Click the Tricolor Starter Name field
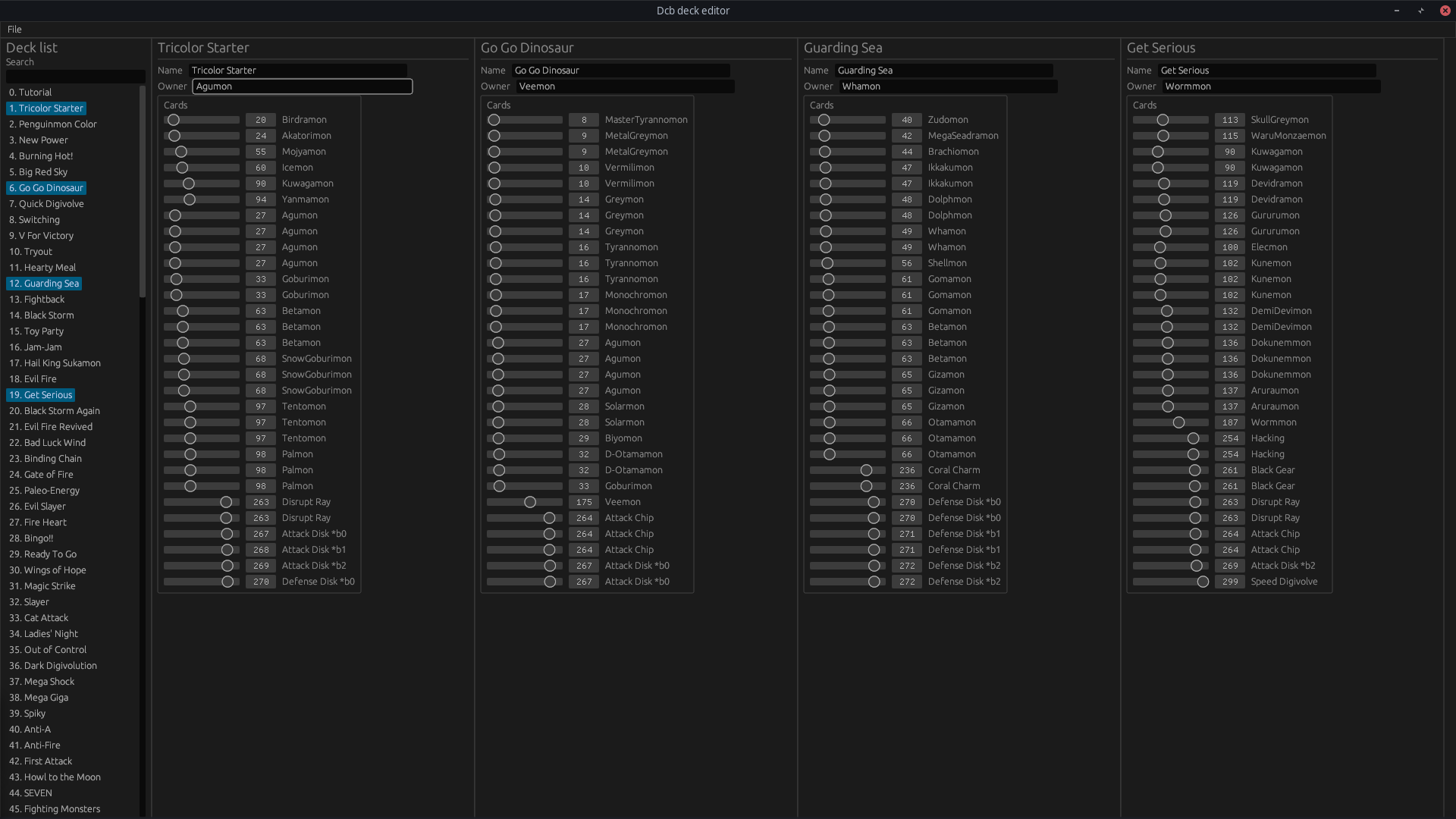This screenshot has height=819, width=1456. [x=297, y=71]
